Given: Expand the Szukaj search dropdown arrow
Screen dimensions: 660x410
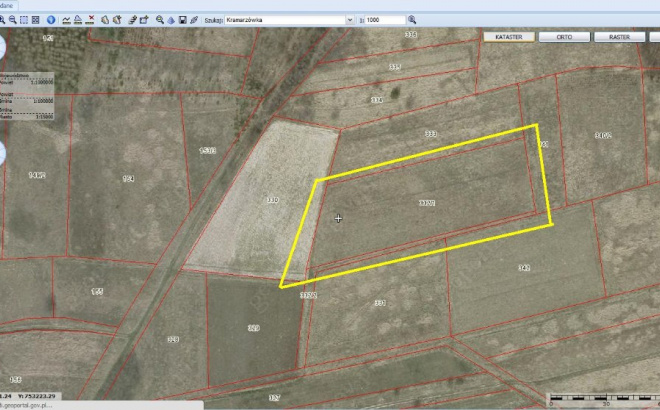Looking at the screenshot, I should pos(349,20).
